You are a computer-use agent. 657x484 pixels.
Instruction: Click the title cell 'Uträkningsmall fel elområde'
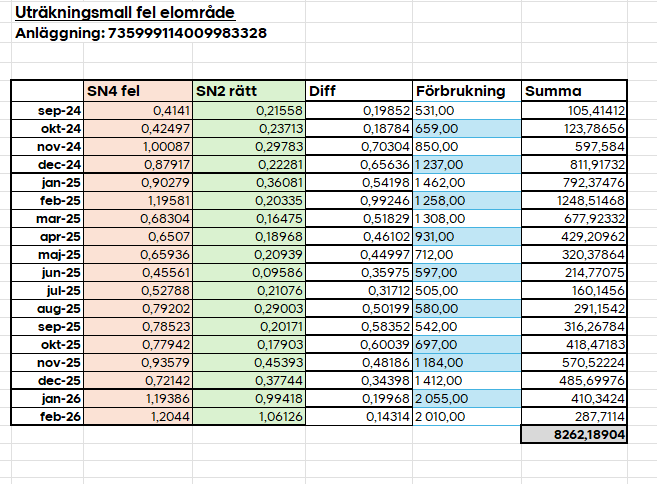(x=125, y=13)
